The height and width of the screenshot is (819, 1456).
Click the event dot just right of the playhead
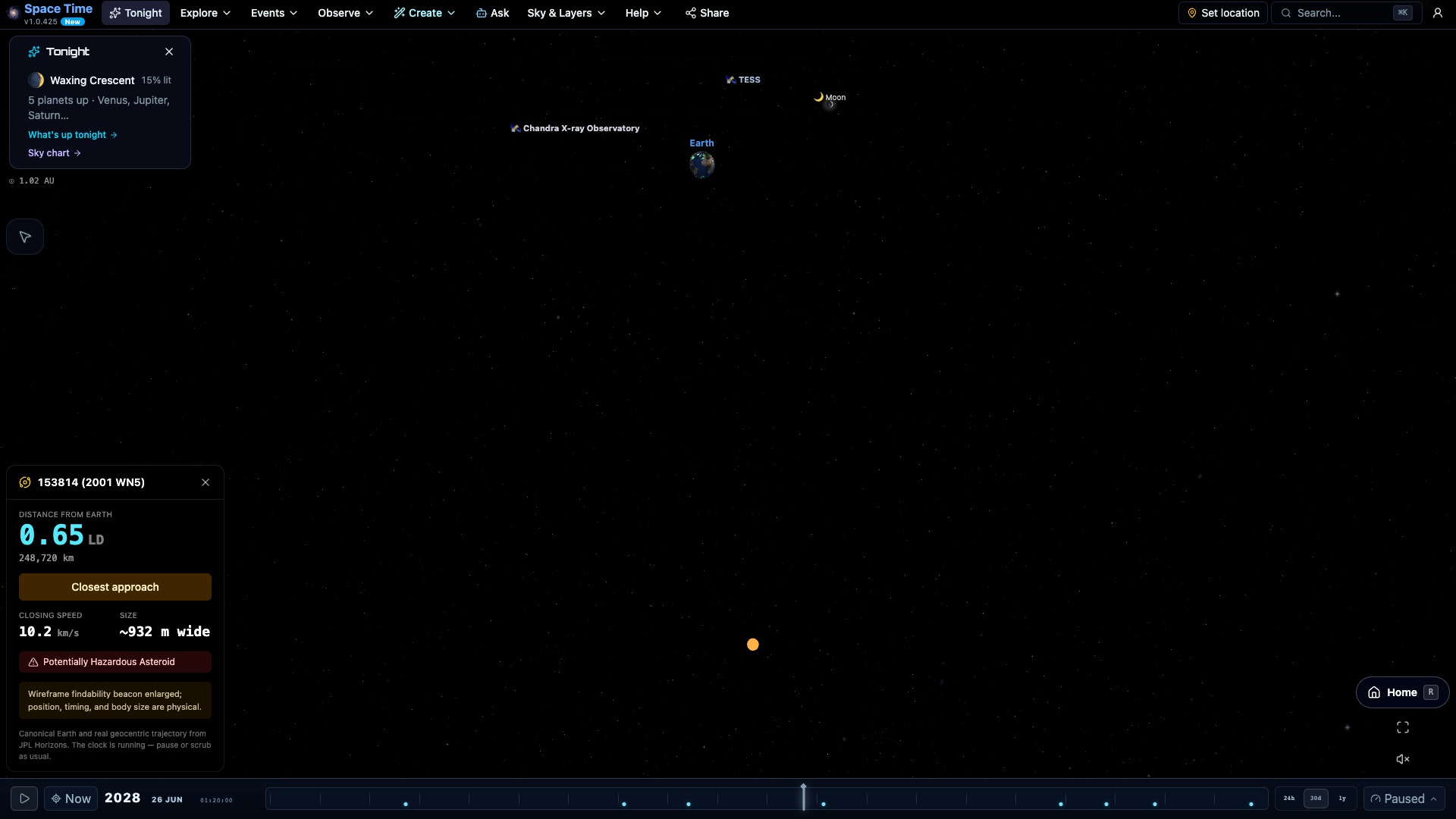(x=824, y=805)
